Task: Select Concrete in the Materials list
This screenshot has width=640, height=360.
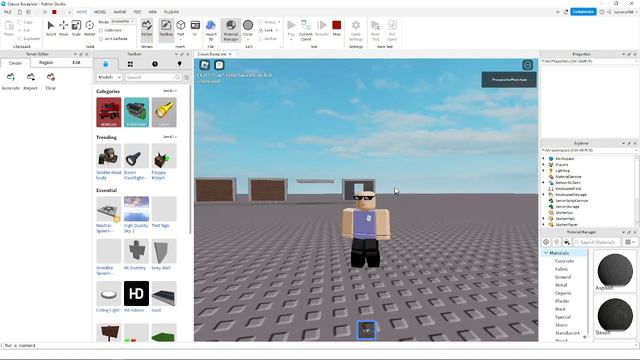Action: coord(564,261)
